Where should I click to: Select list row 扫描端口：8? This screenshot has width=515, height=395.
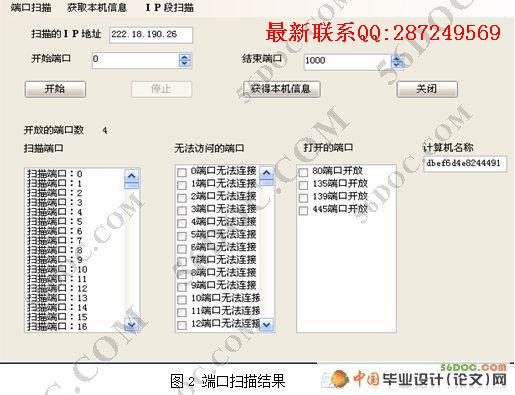[x=75, y=250]
